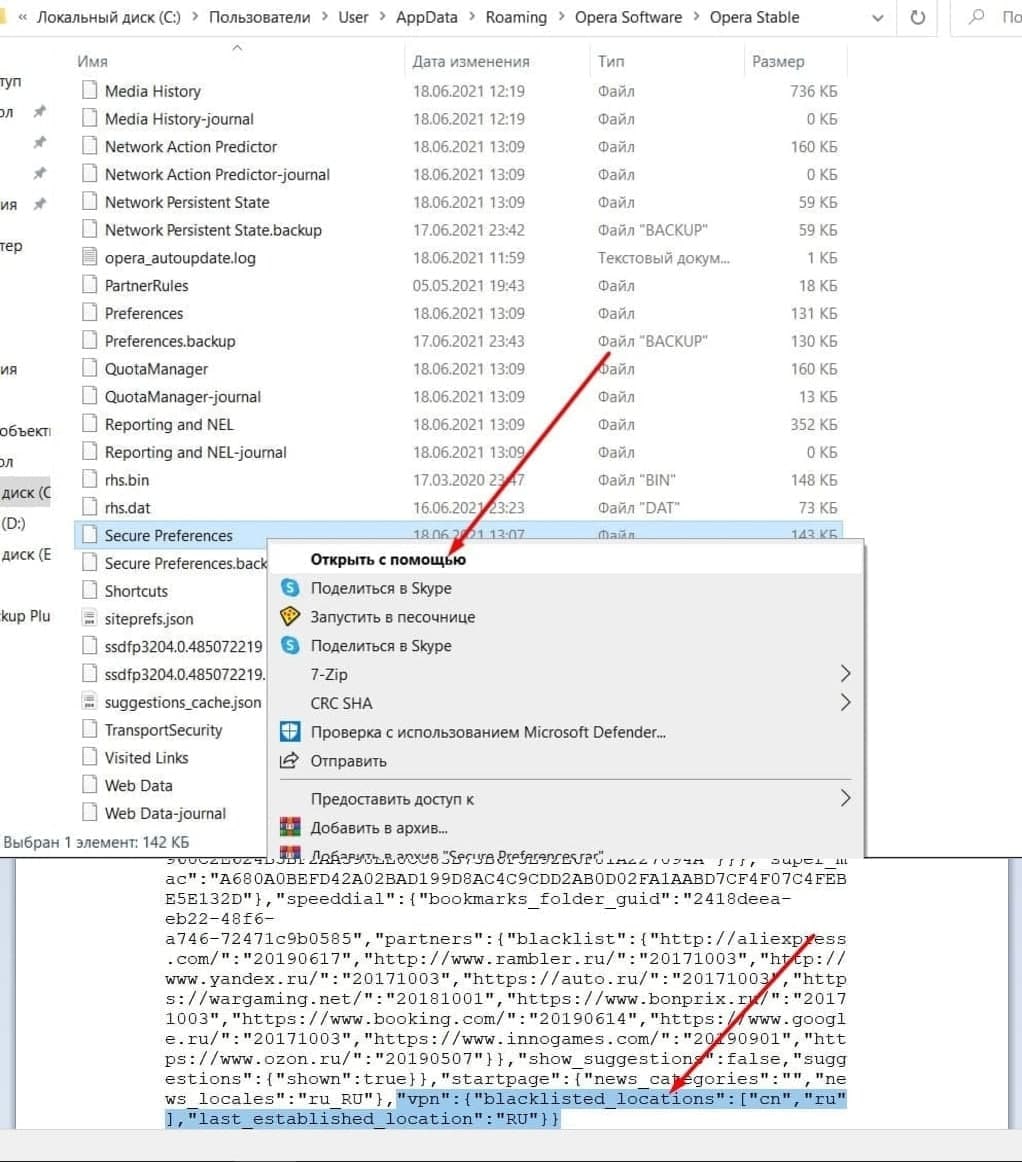Click the User breadcrumb segment
1022x1162 pixels.
tap(353, 17)
